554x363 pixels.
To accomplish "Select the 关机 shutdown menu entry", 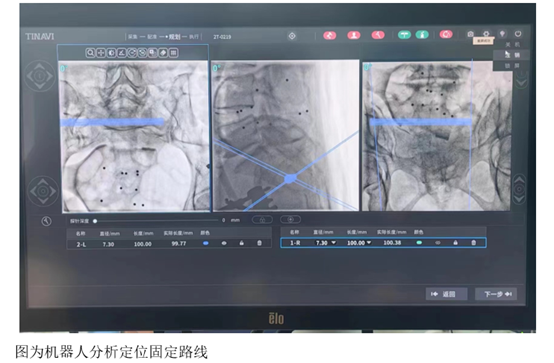I will point(512,45).
